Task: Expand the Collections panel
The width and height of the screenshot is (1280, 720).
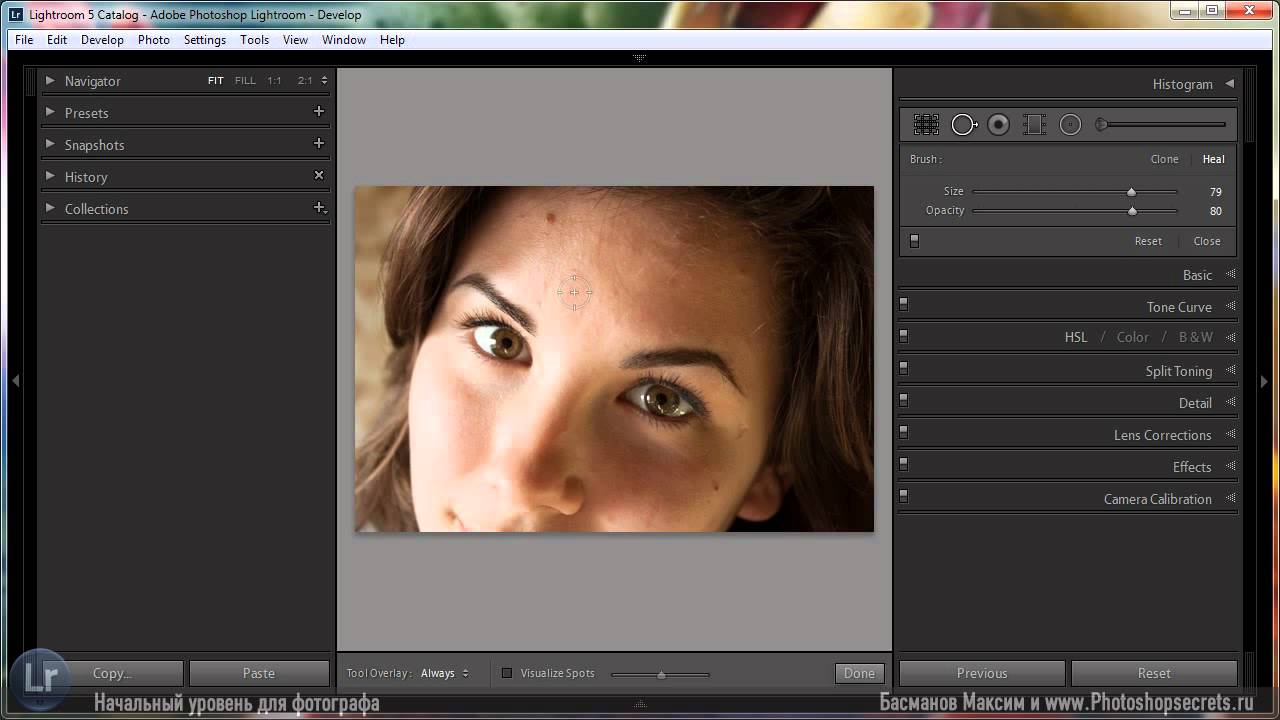Action: tap(50, 208)
